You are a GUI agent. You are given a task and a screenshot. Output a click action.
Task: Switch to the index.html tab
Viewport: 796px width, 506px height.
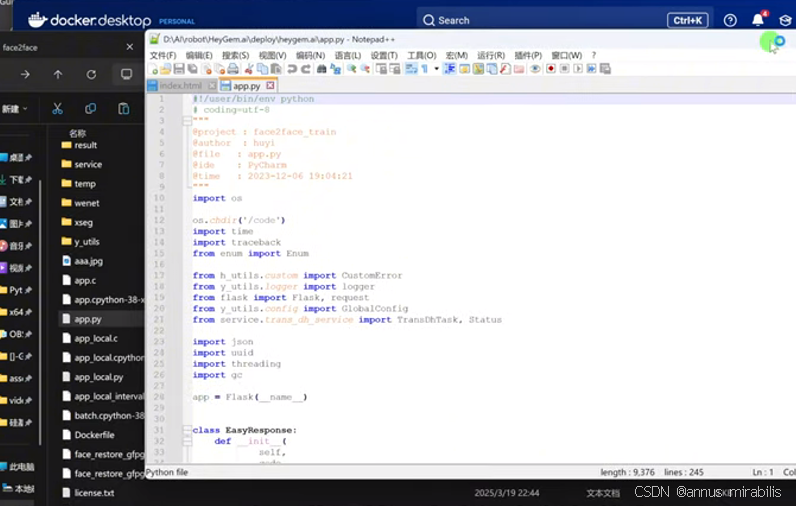pyautogui.click(x=180, y=86)
